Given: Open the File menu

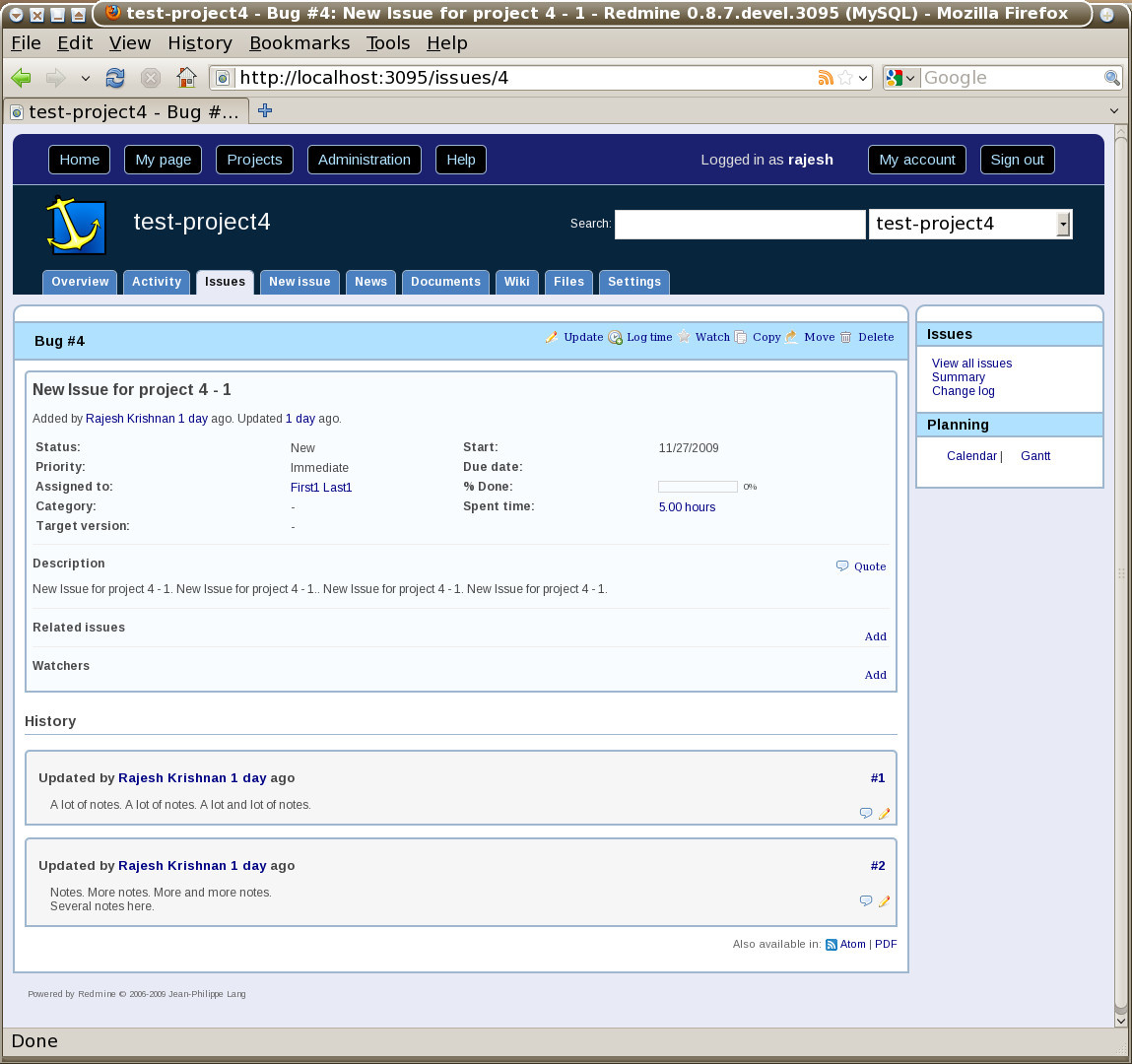Looking at the screenshot, I should [x=26, y=43].
